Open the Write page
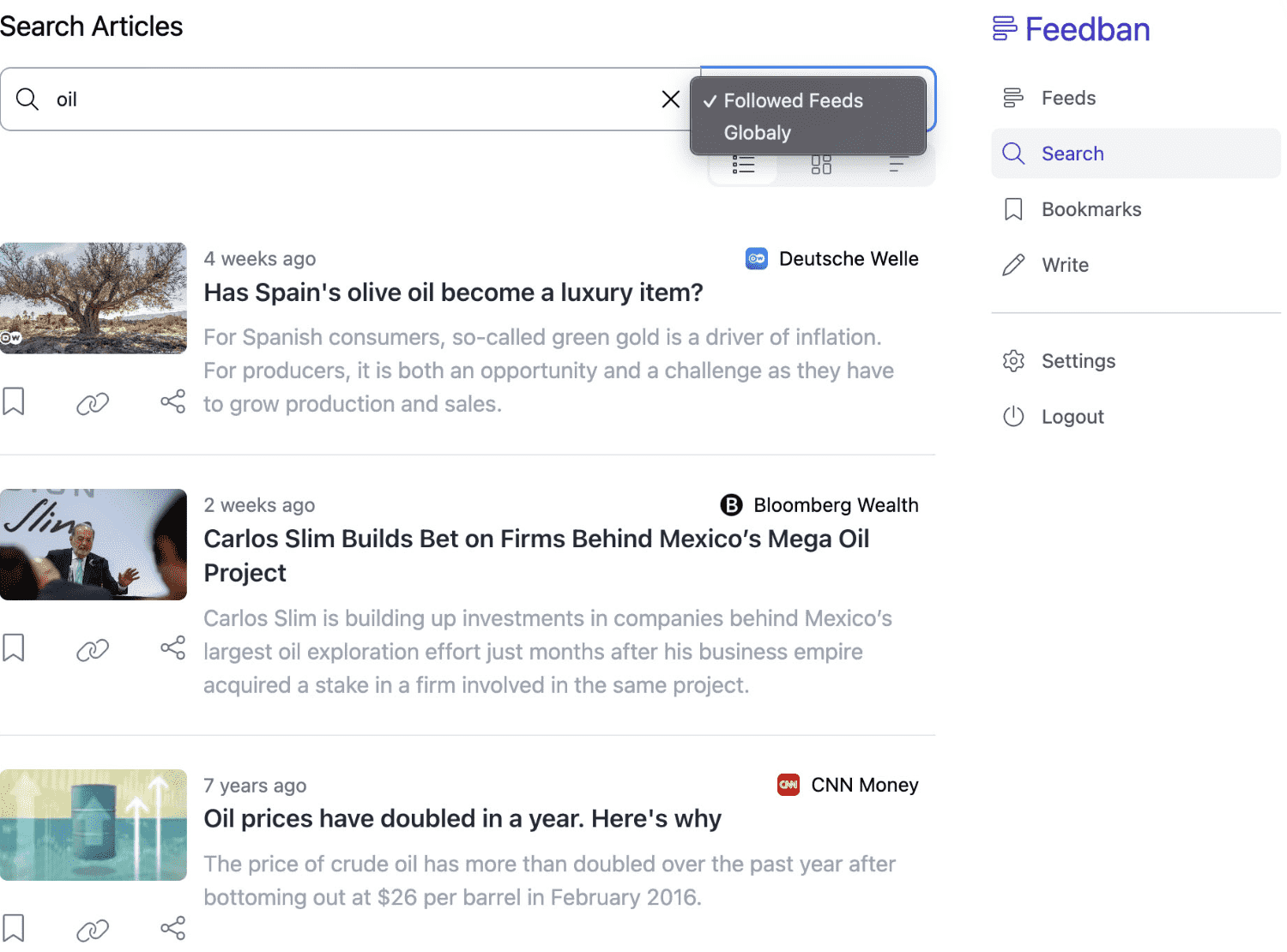The height and width of the screenshot is (952, 1287). click(1065, 265)
